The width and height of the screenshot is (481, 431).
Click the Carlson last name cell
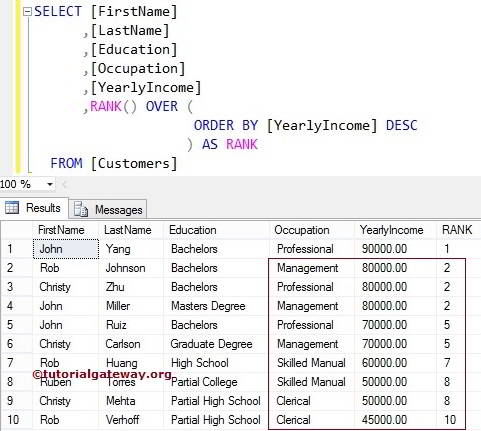click(131, 344)
